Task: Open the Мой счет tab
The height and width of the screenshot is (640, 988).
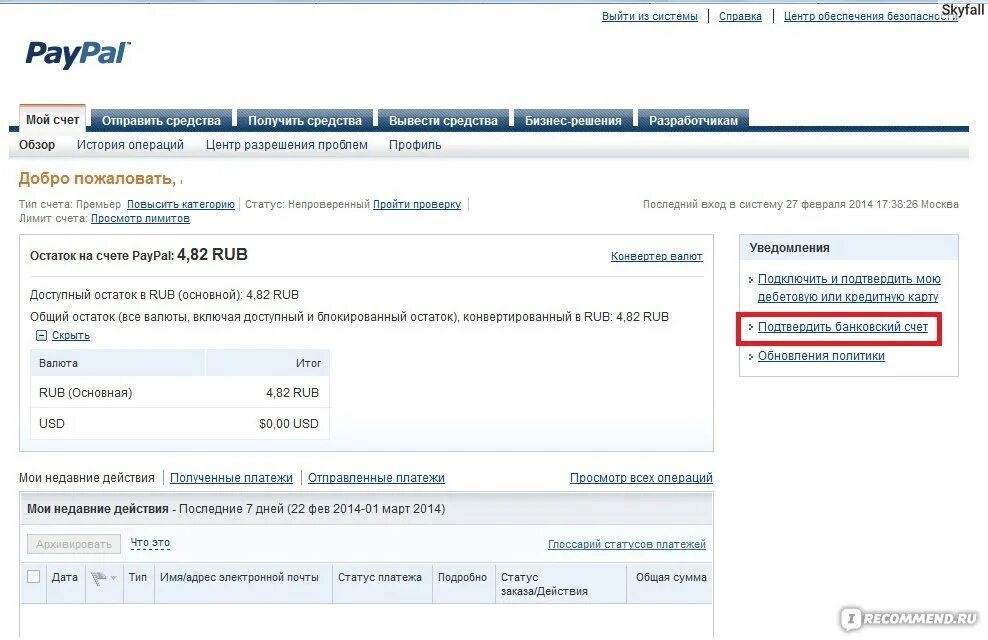Action: (x=52, y=120)
